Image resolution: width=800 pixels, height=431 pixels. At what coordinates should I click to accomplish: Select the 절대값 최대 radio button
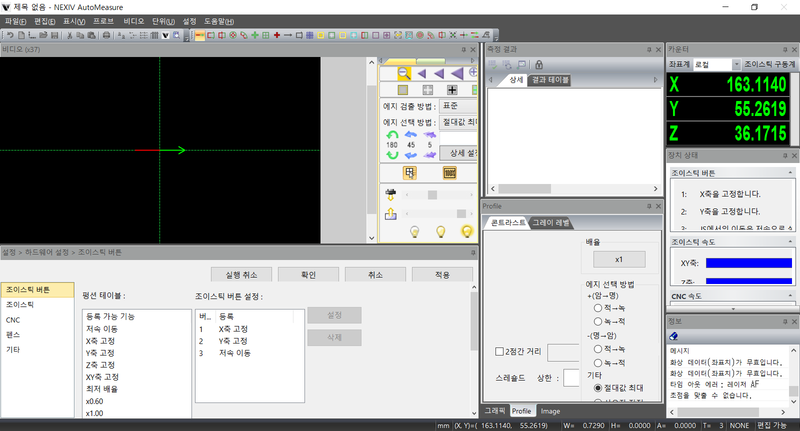pyautogui.click(x=599, y=387)
